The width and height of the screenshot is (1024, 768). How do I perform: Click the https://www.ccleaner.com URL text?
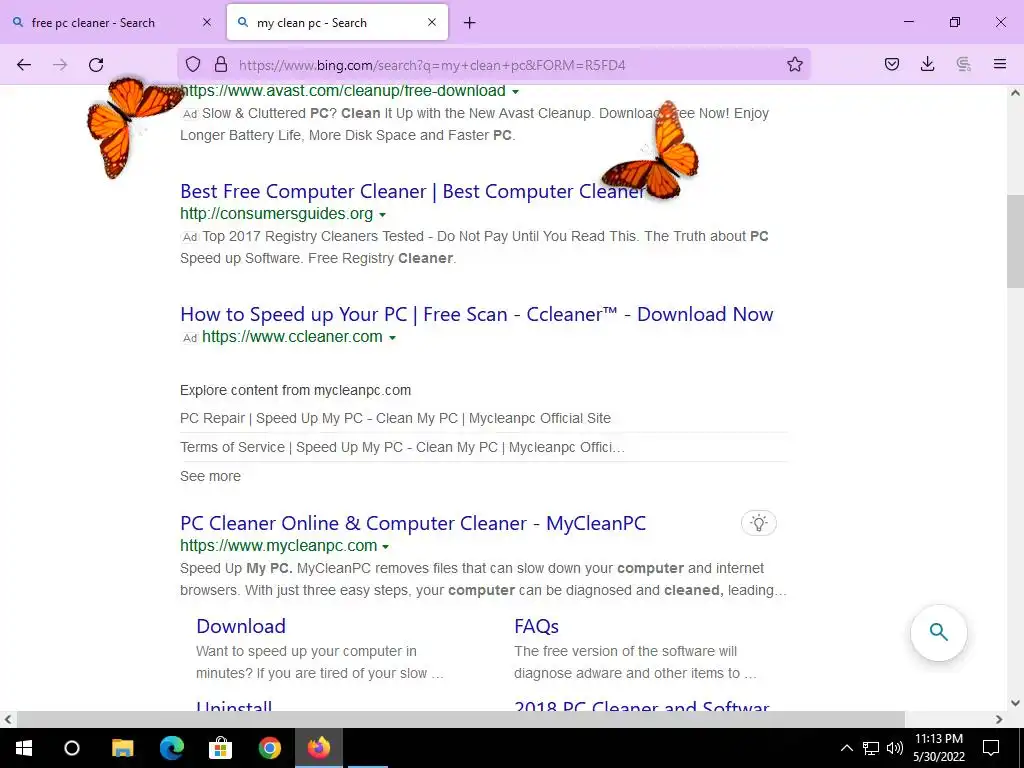[293, 336]
